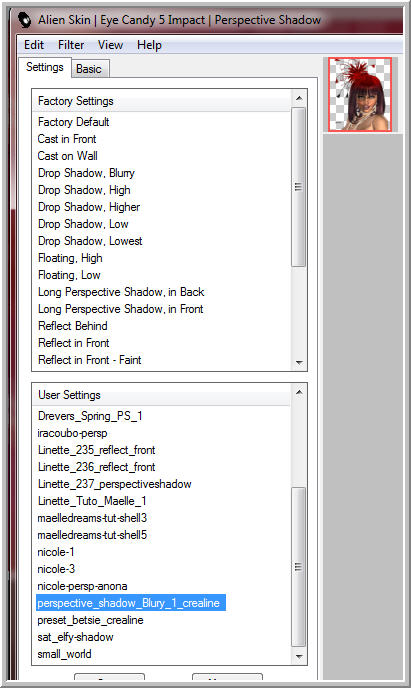Click the preview thumbnail of the red-haired woman

click(x=360, y=94)
